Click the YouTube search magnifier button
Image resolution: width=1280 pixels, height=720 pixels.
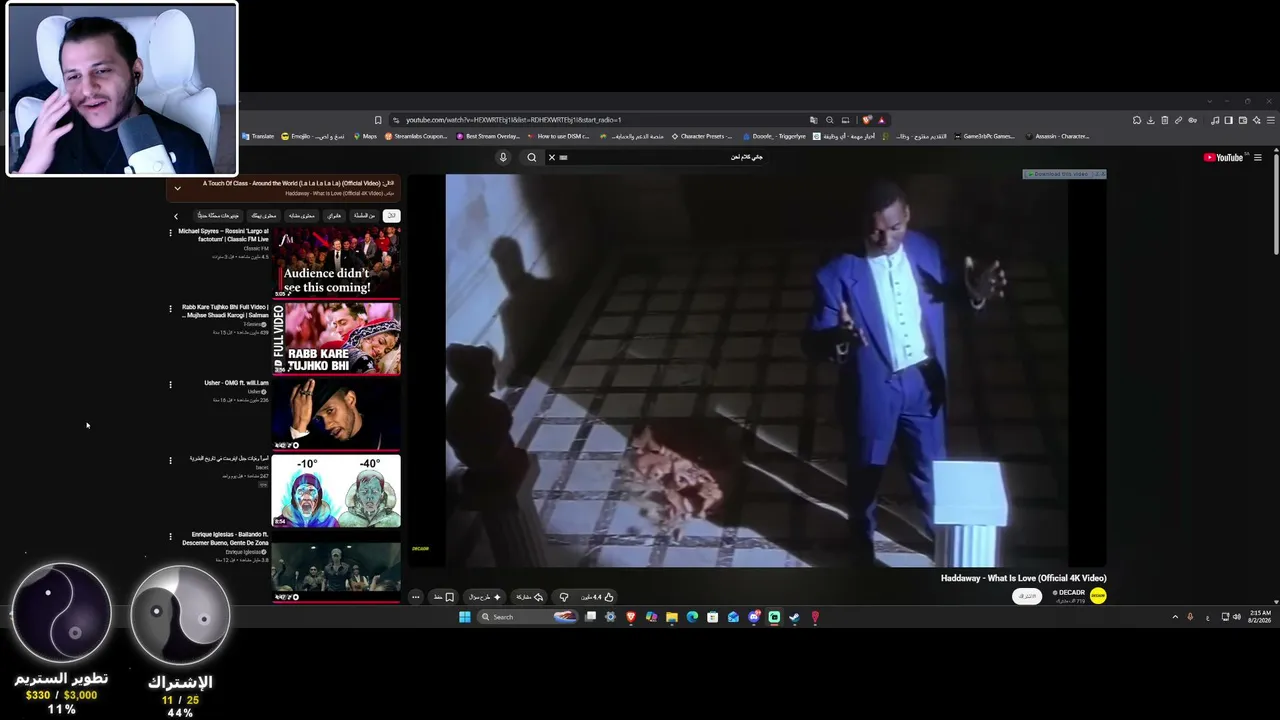point(532,157)
